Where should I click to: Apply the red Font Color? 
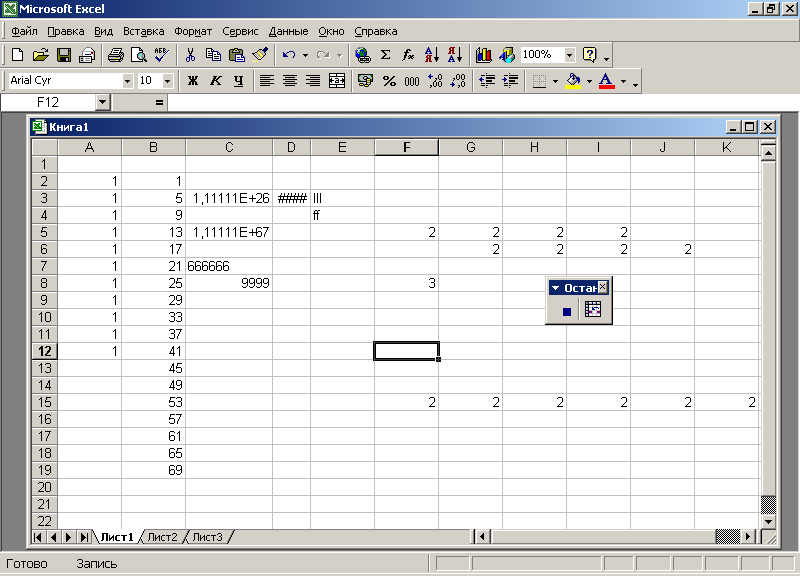(607, 81)
